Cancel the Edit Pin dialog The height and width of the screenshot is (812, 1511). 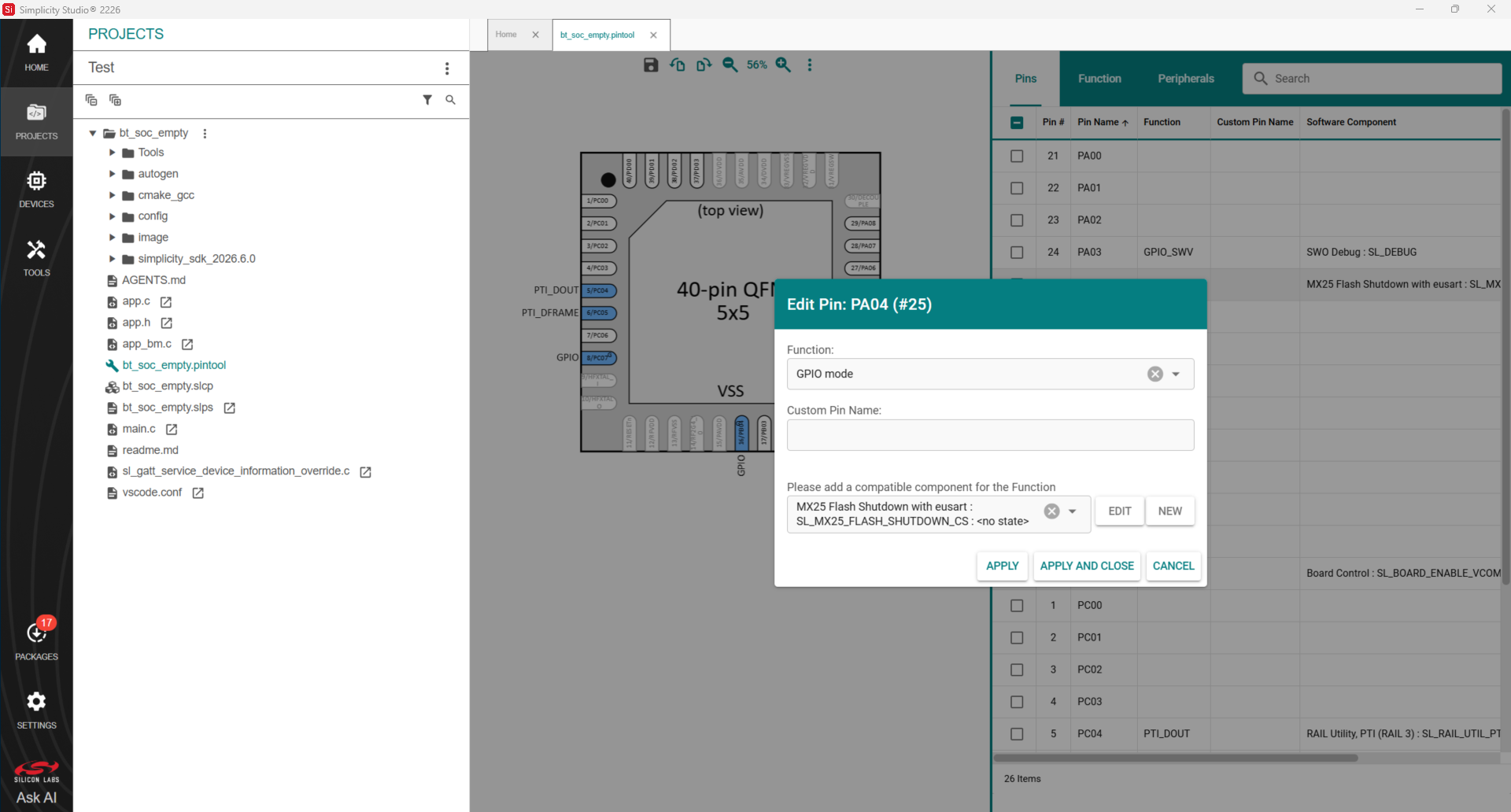(1173, 567)
